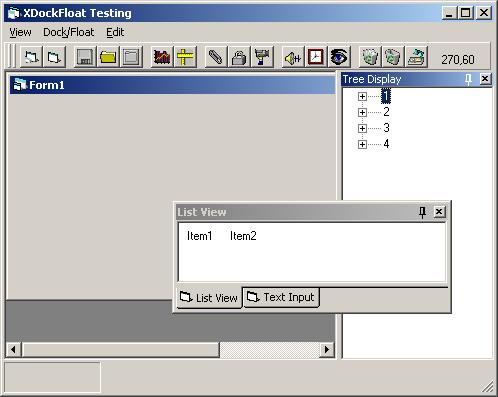The height and width of the screenshot is (397, 498).
Task: Close the List View panel
Action: [x=439, y=212]
